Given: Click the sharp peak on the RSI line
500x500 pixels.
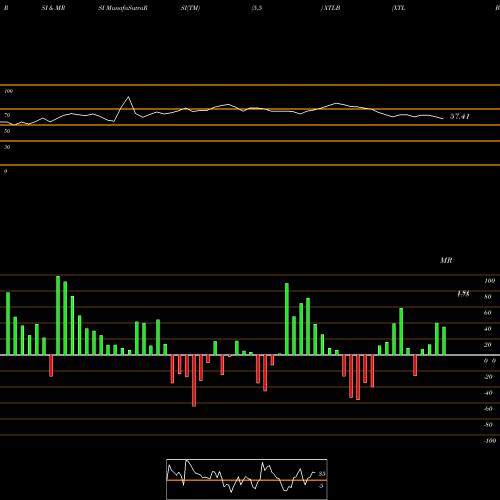Looking at the screenshot, I should coord(128,97).
